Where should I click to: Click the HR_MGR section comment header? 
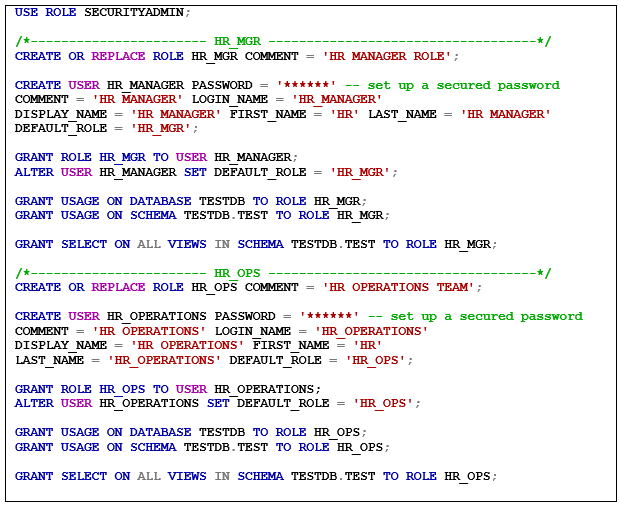(x=237, y=41)
